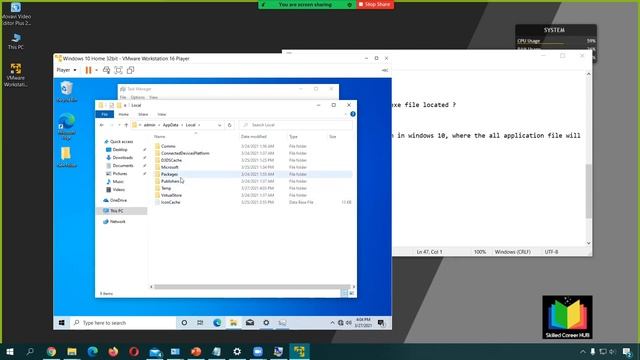Open Task View in the guest taskbar
Image resolution: width=640 pixels, height=360 pixels.
click(200, 322)
